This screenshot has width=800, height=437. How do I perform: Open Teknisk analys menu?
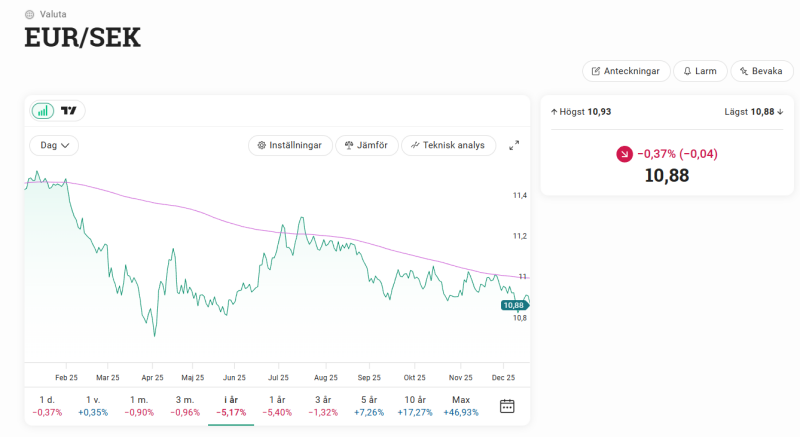coord(447,145)
